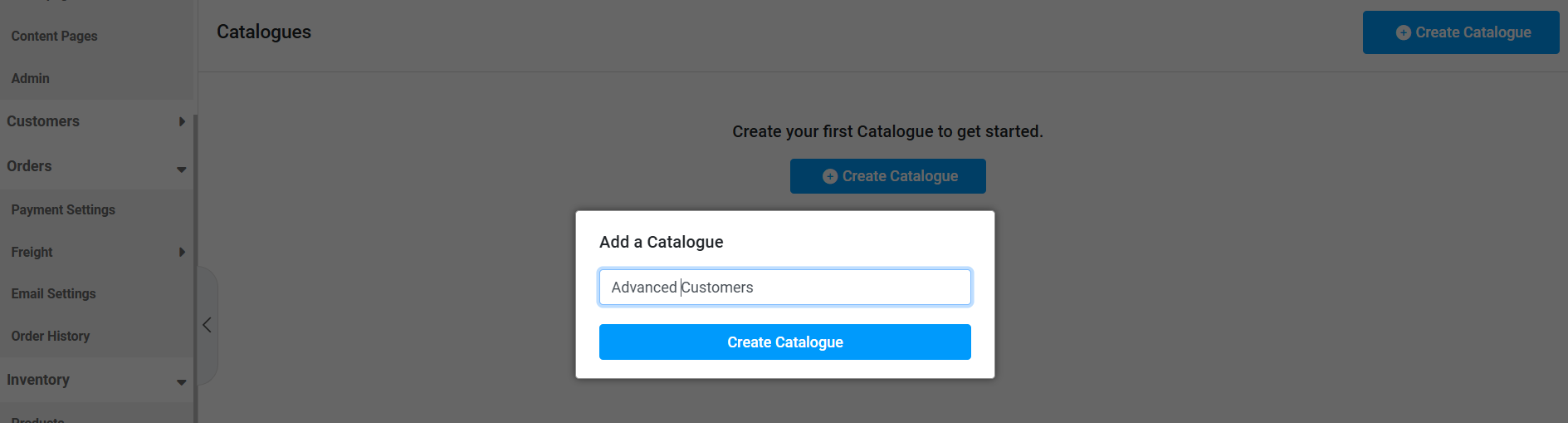Click Create Catalogue button in the dialog

[x=784, y=342]
